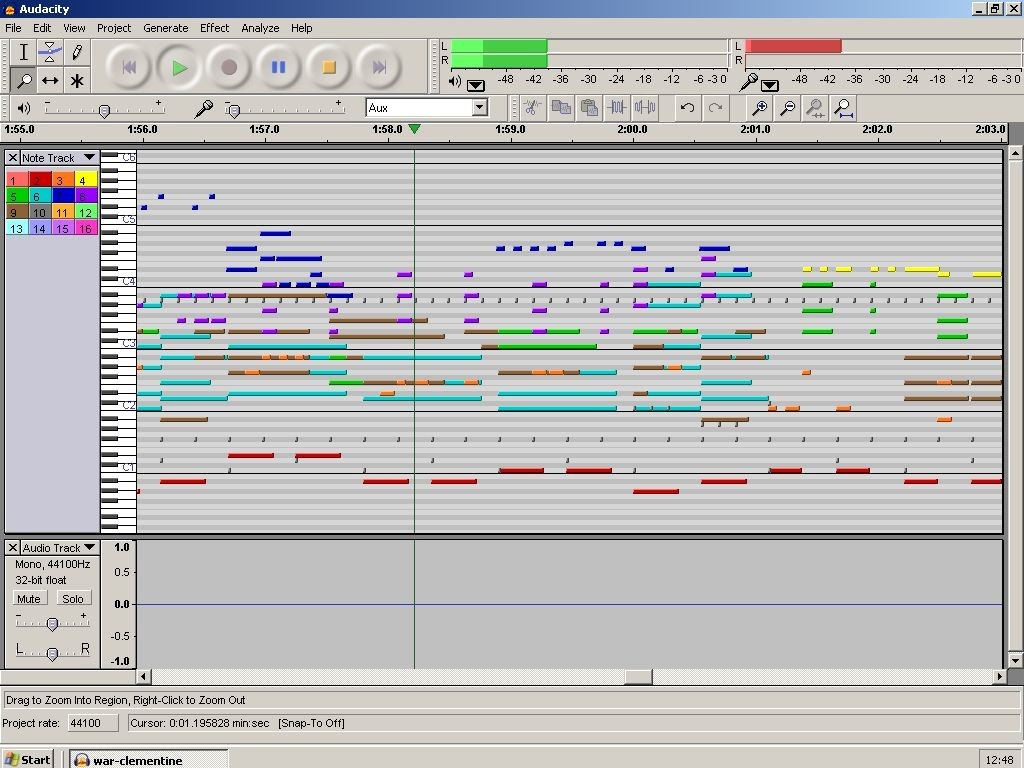The image size is (1024, 768).
Task: Toggle Note Track channel 3
Action: (x=63, y=180)
